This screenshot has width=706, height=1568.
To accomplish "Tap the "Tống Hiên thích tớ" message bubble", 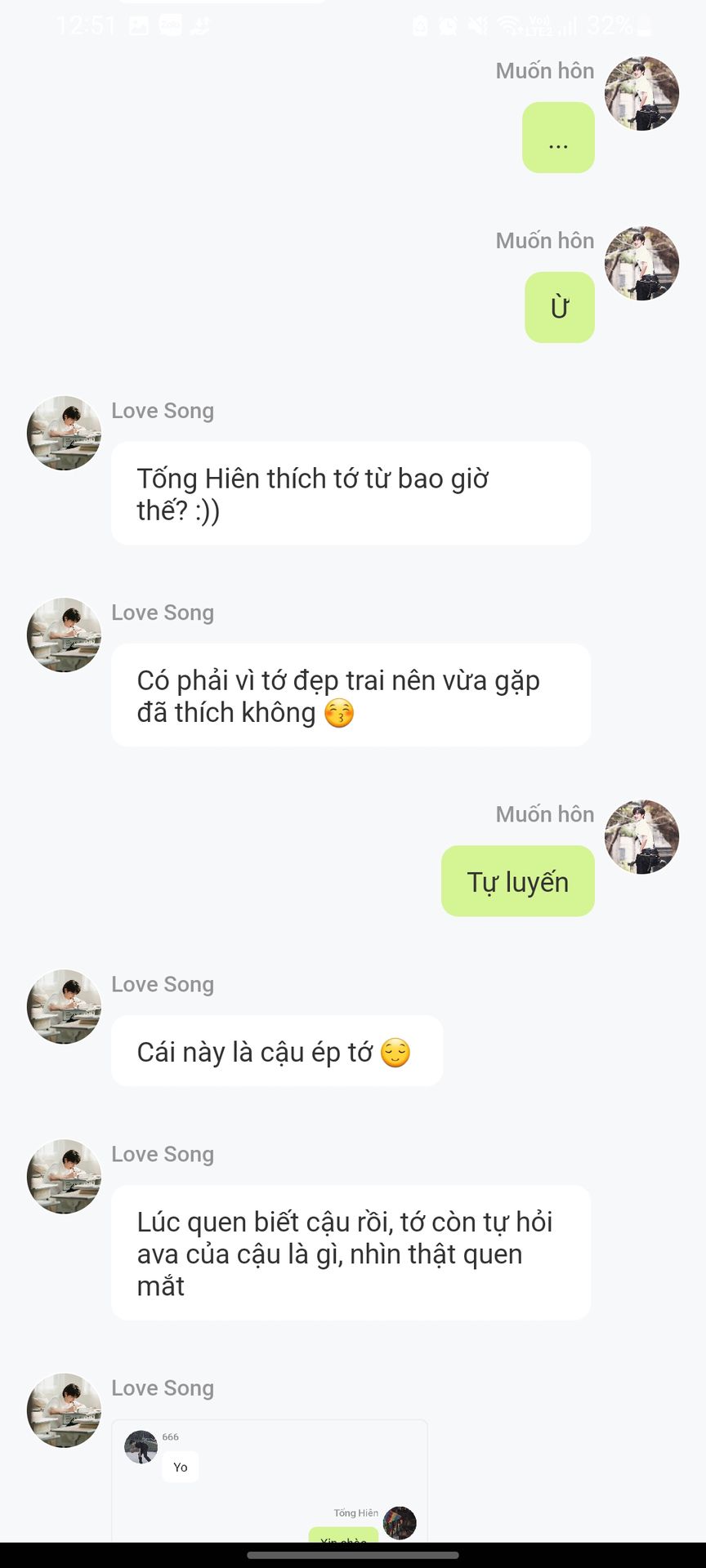I will [351, 493].
